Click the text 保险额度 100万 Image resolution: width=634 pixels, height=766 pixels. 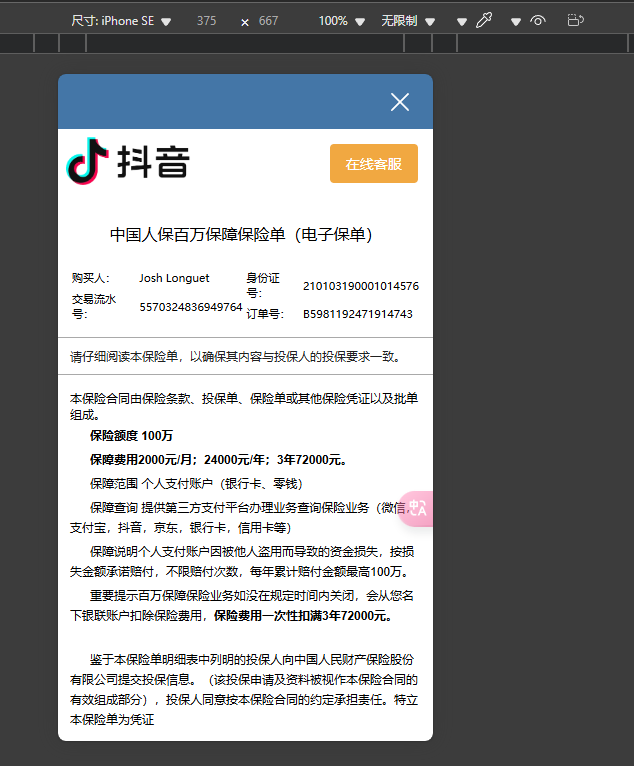coord(131,435)
